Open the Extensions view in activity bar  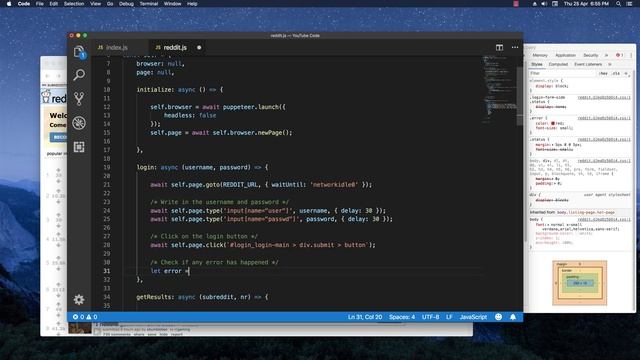click(79, 147)
